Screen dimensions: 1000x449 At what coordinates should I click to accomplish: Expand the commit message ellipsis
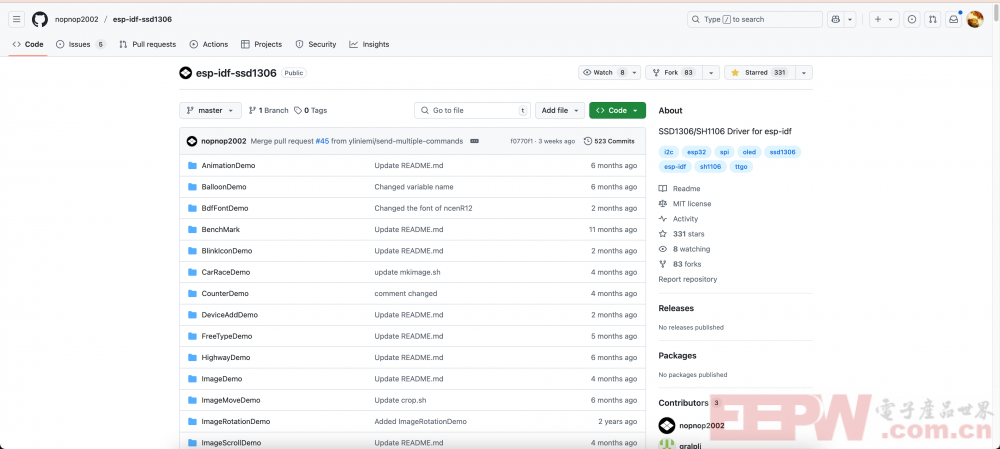point(474,141)
